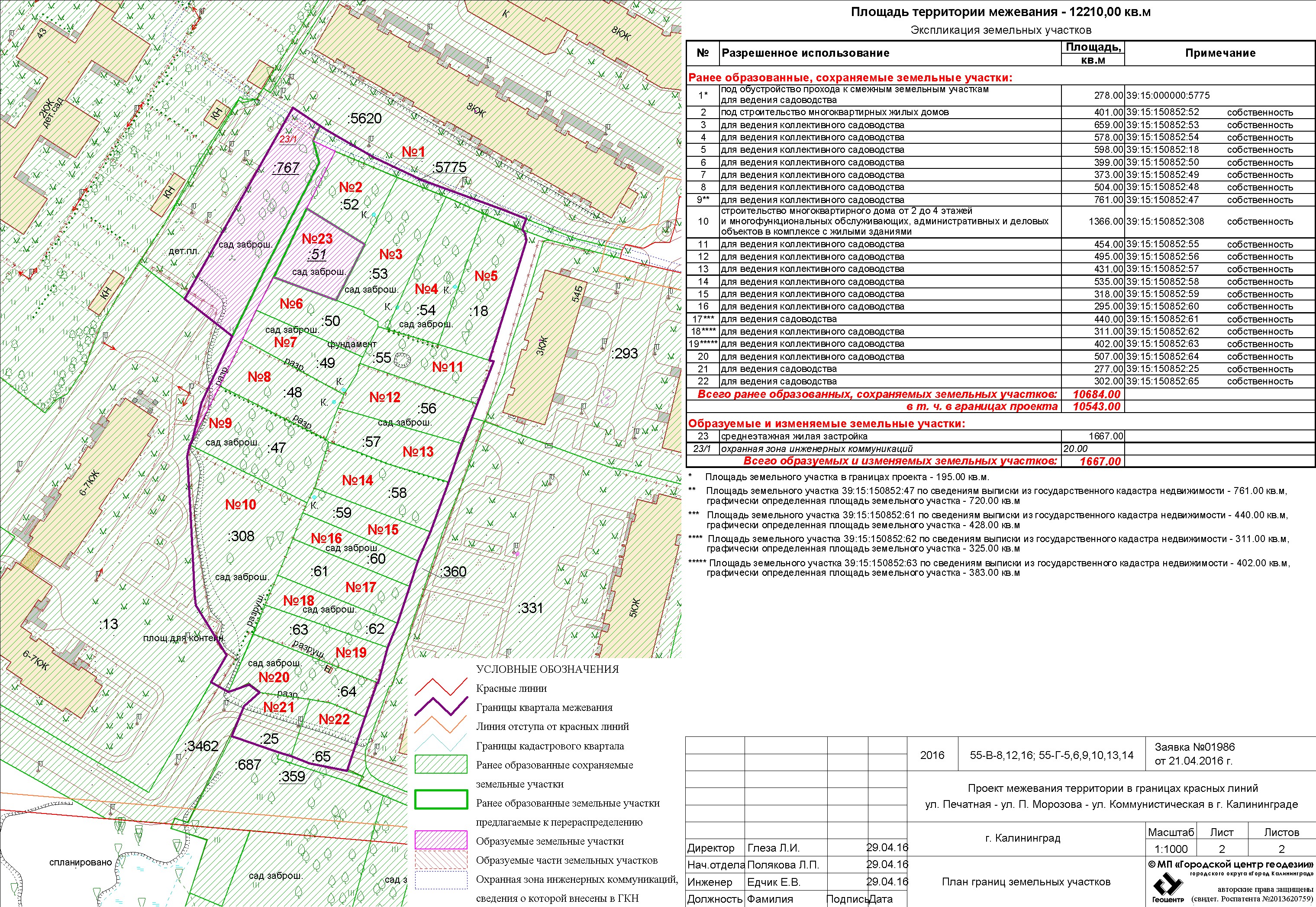Click the 'Заявка №01986' title block cell
This screenshot has width=1316, height=907.
1194,747
